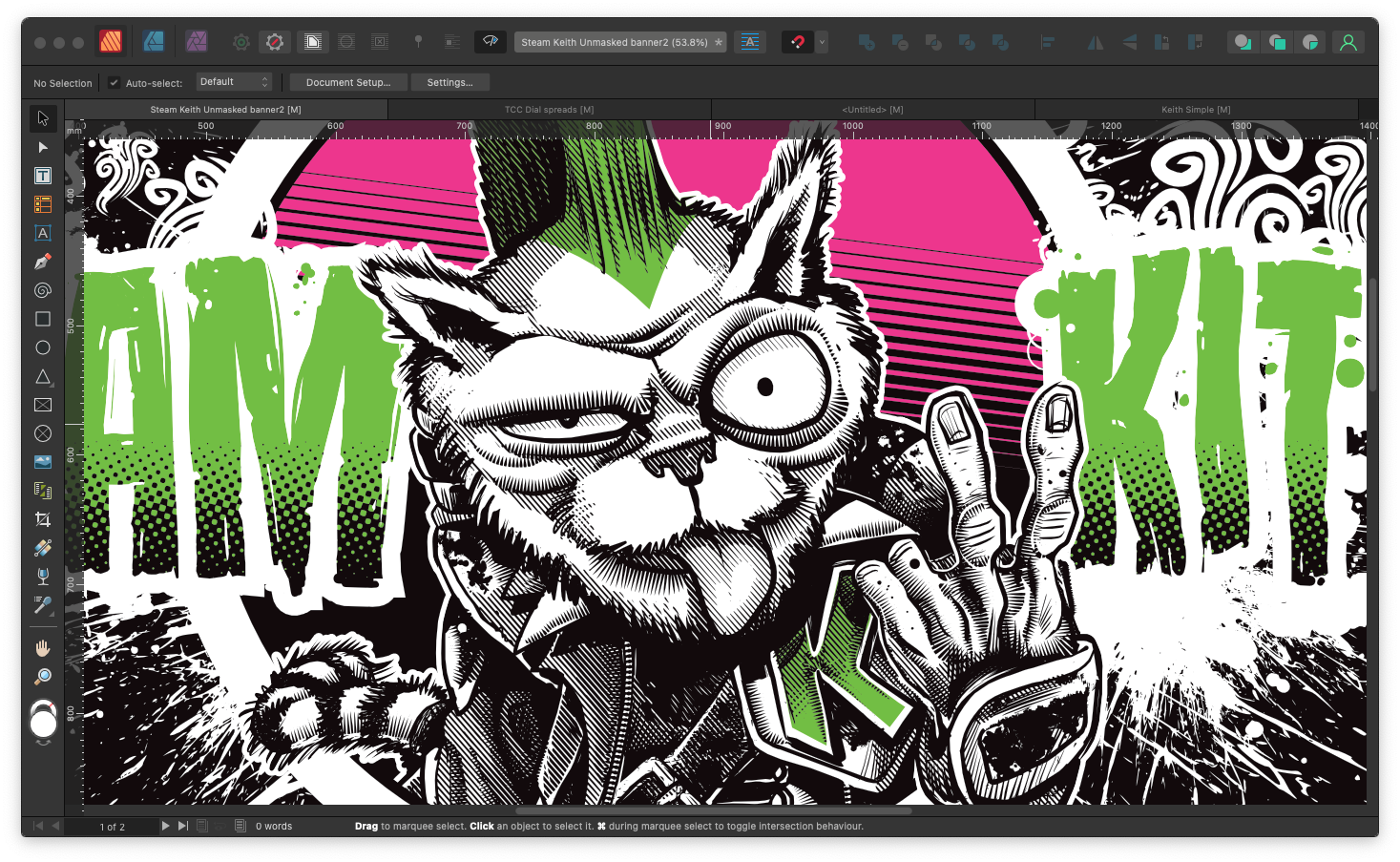The height and width of the screenshot is (862, 1400).
Task: Toggle Preview Mode eye icon
Action: [x=491, y=42]
